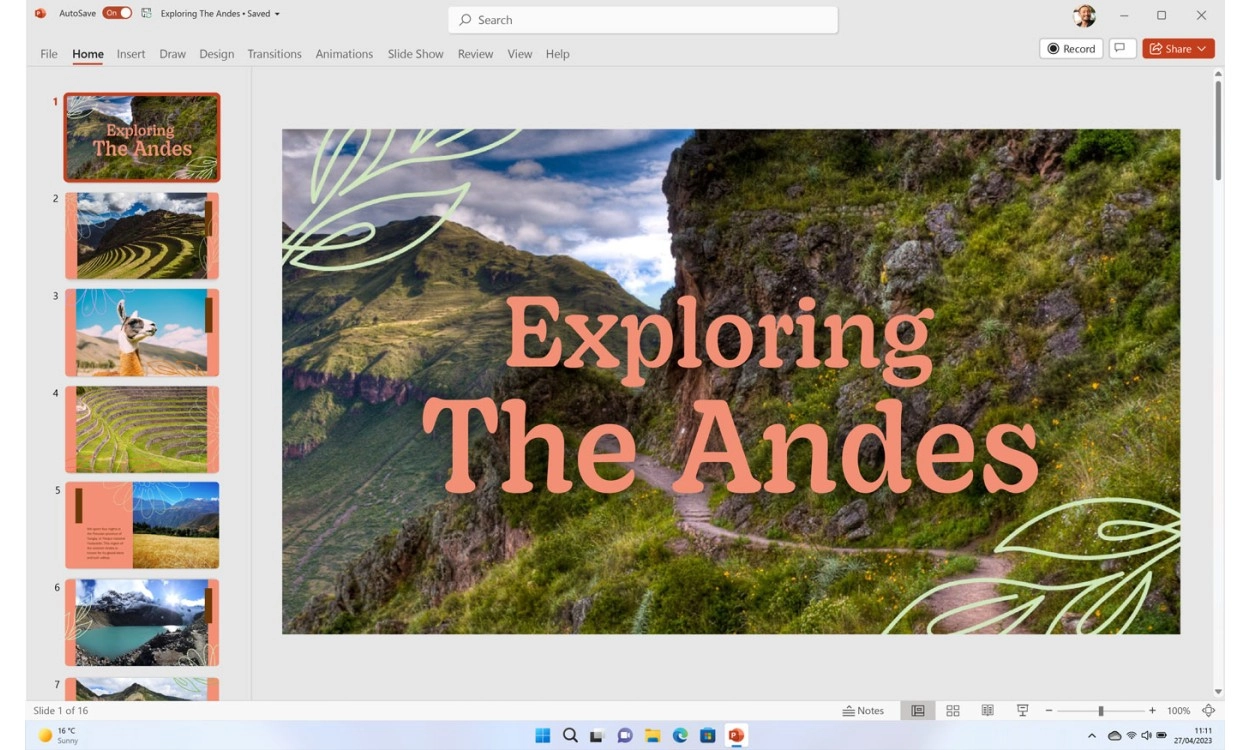Open the Comments pane icon

point(1122,48)
